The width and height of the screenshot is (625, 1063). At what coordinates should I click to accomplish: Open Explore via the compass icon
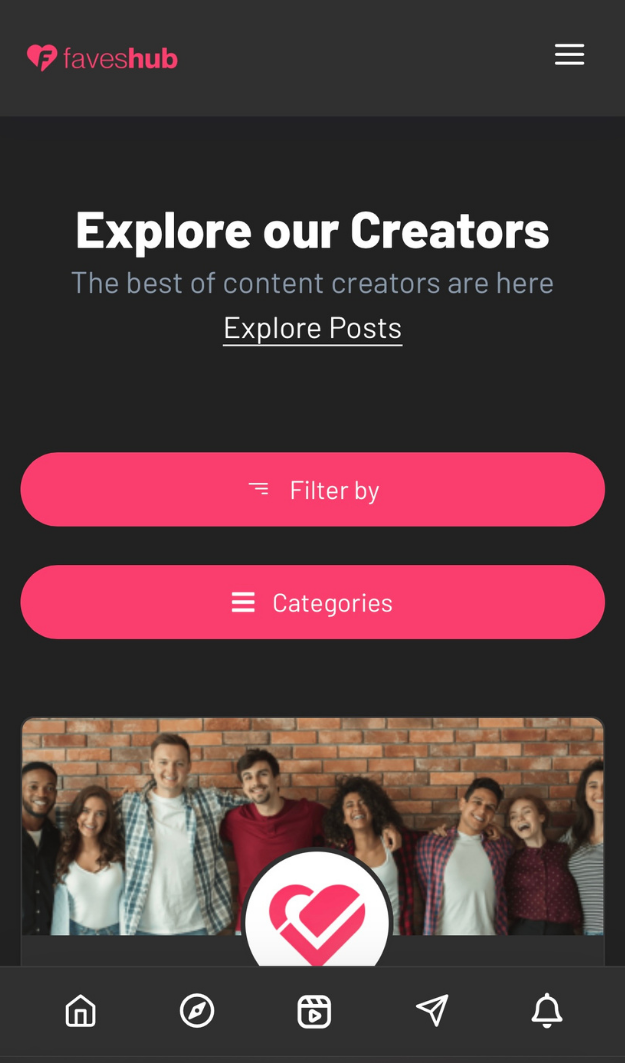197,1011
